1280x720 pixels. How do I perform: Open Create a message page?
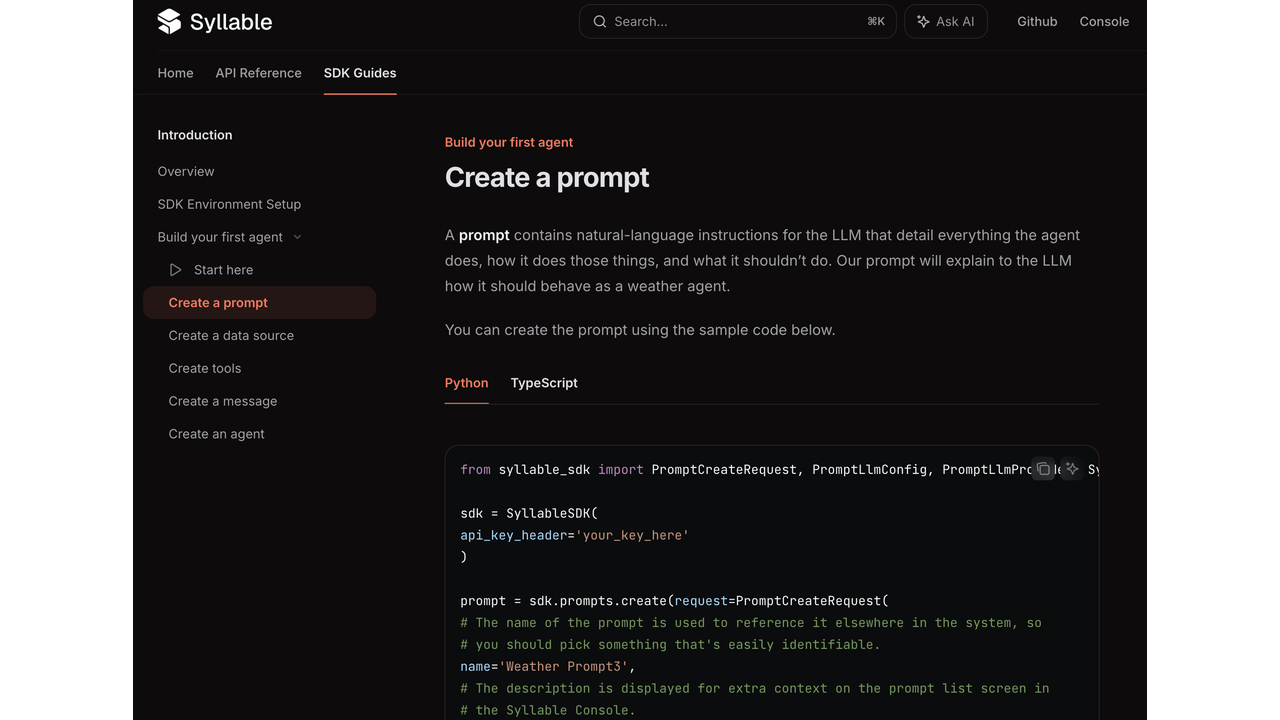pyautogui.click(x=223, y=401)
